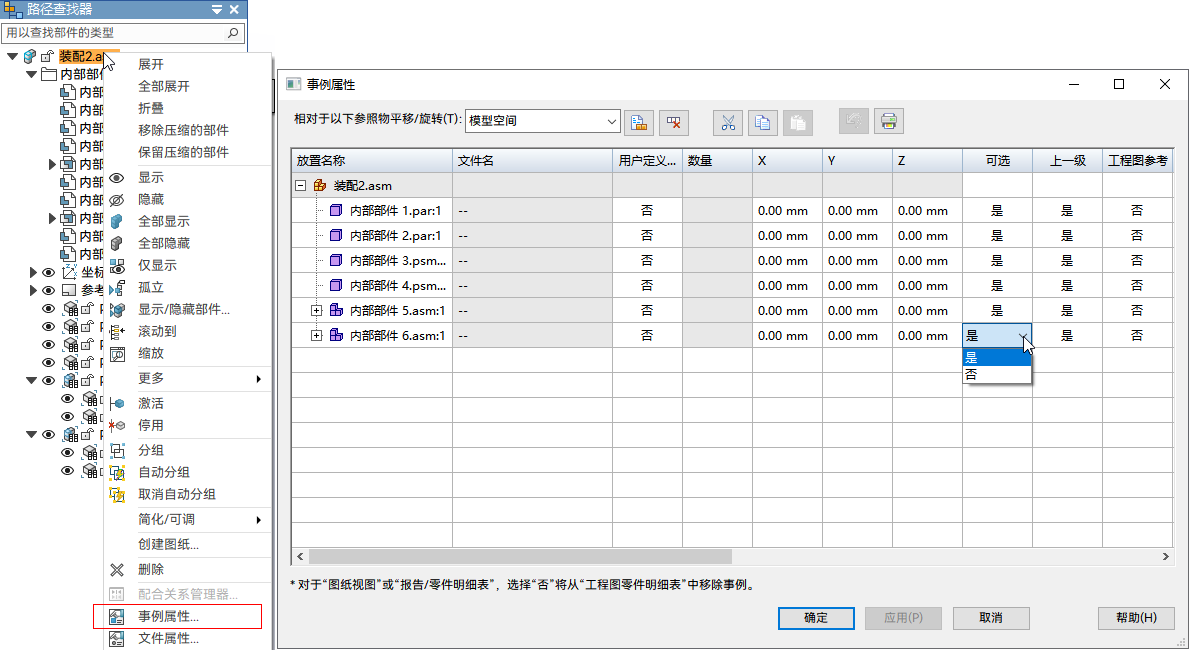Toggle the eye icon beside 参考 node
The height and width of the screenshot is (650, 1190).
pyautogui.click(x=49, y=290)
